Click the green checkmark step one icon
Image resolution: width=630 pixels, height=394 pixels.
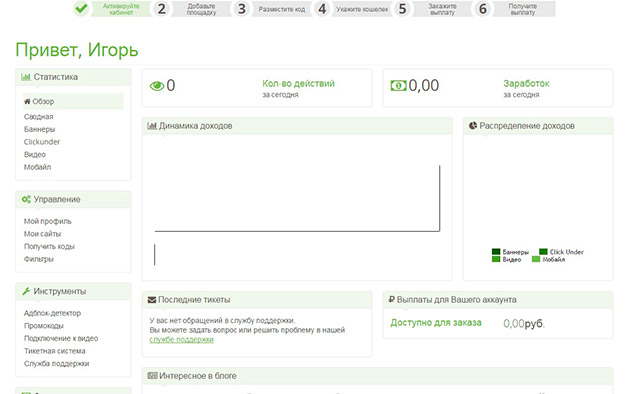[81, 8]
